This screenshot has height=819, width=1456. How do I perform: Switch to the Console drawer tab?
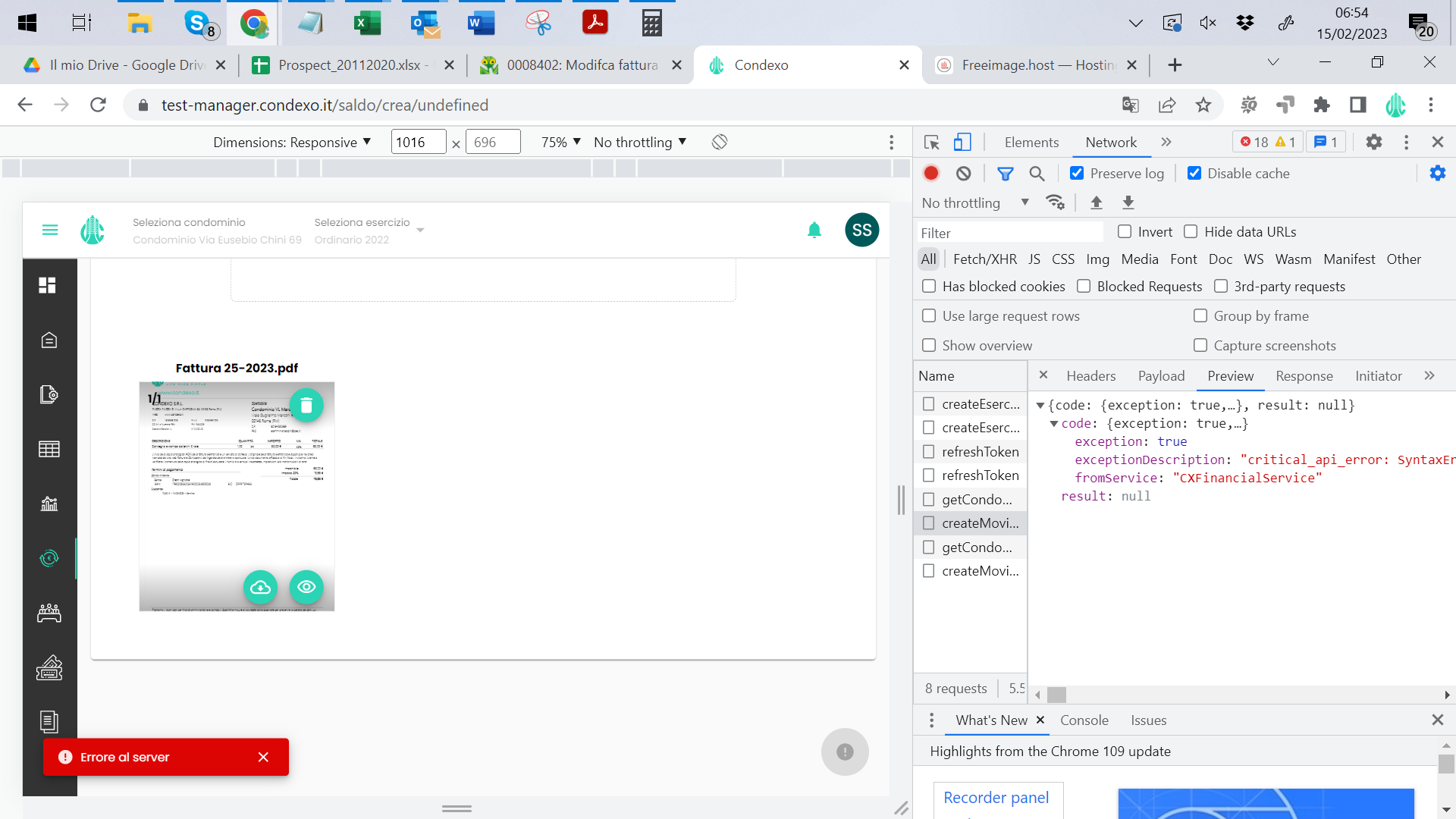[1084, 720]
